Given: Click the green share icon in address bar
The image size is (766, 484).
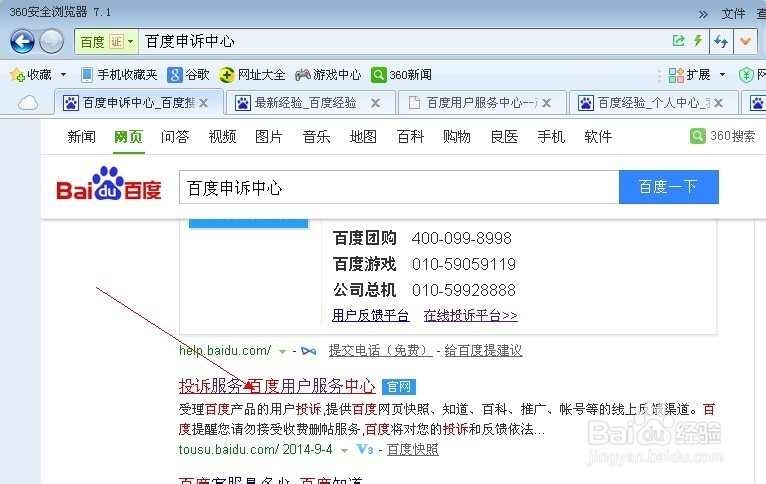Looking at the screenshot, I should (x=678, y=41).
